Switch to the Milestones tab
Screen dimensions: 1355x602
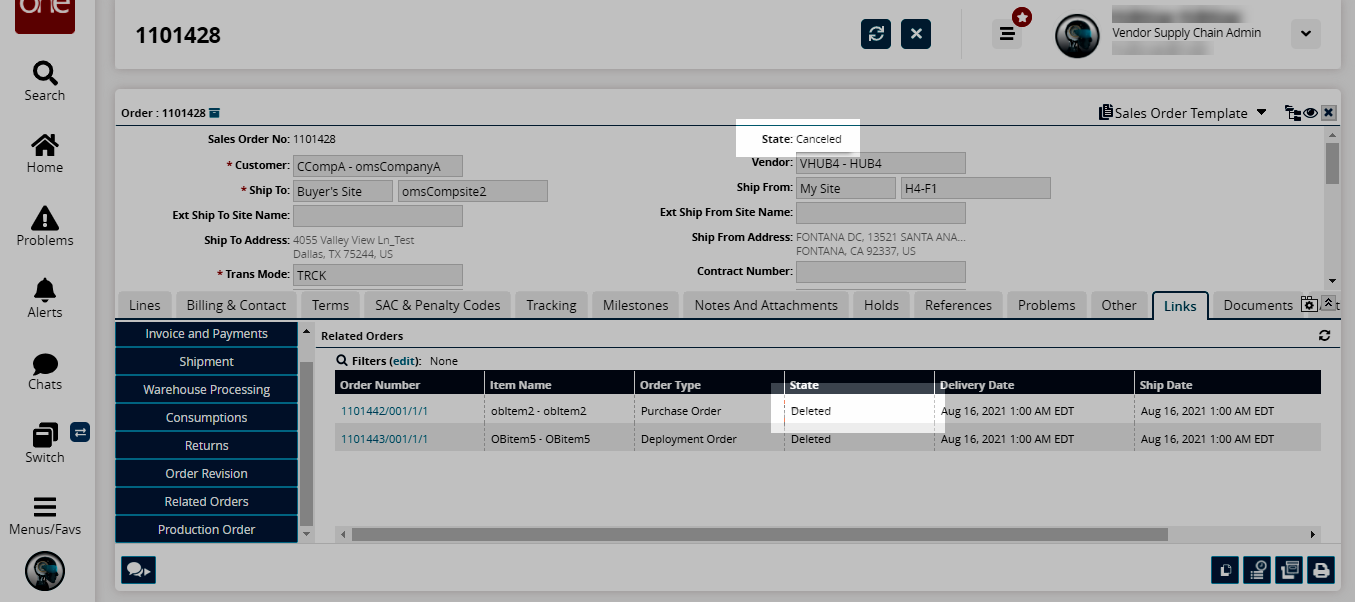(x=636, y=305)
